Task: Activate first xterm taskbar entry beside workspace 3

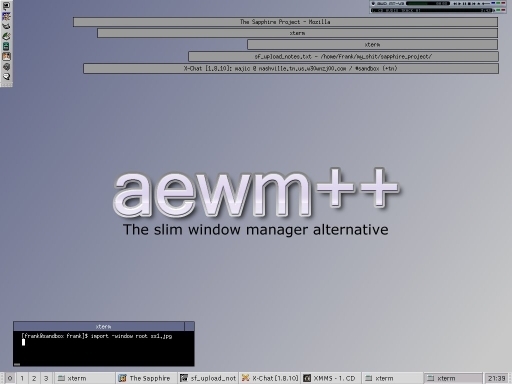Action: pyautogui.click(x=84, y=378)
